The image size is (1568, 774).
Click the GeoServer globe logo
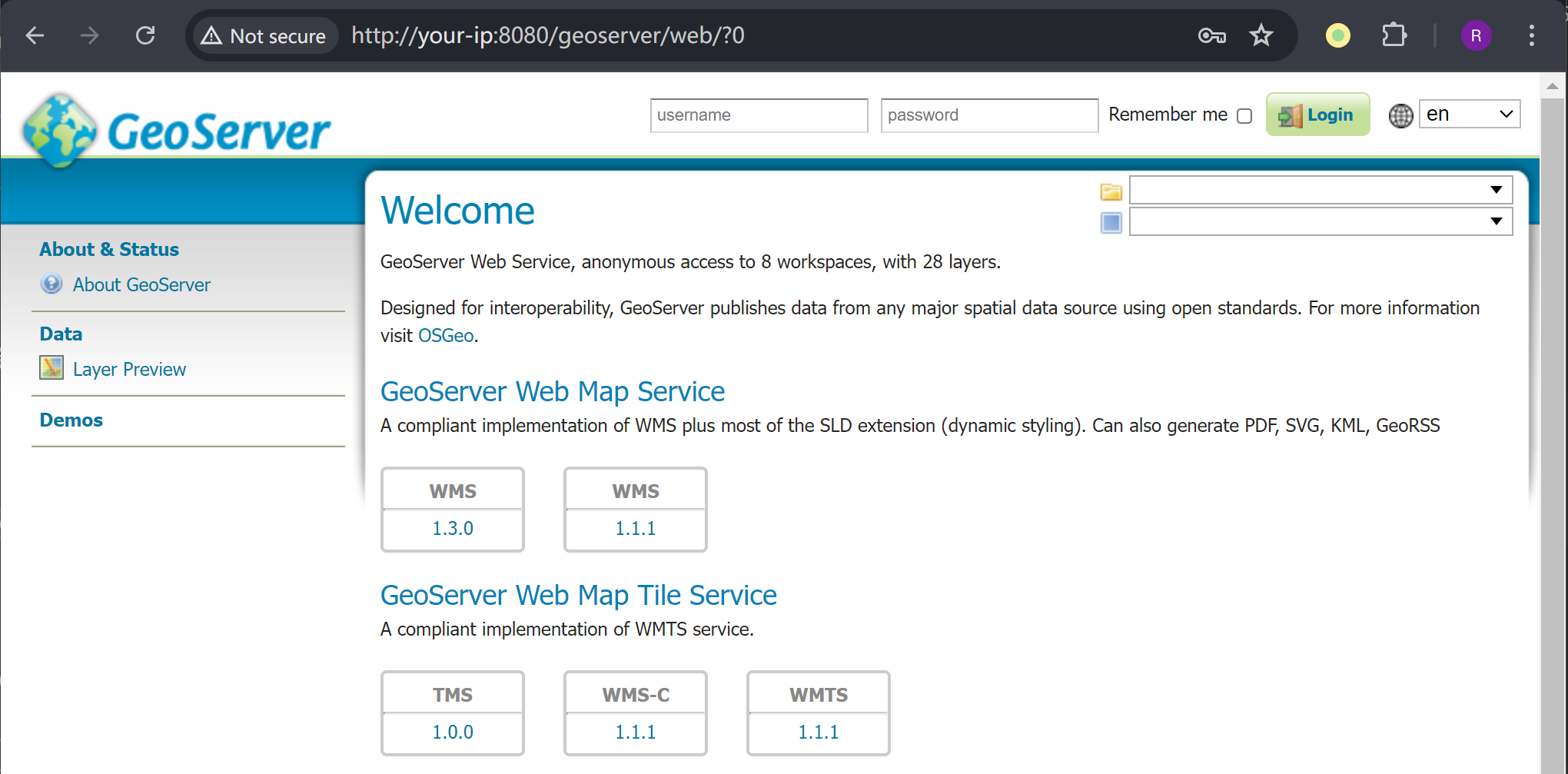60,130
